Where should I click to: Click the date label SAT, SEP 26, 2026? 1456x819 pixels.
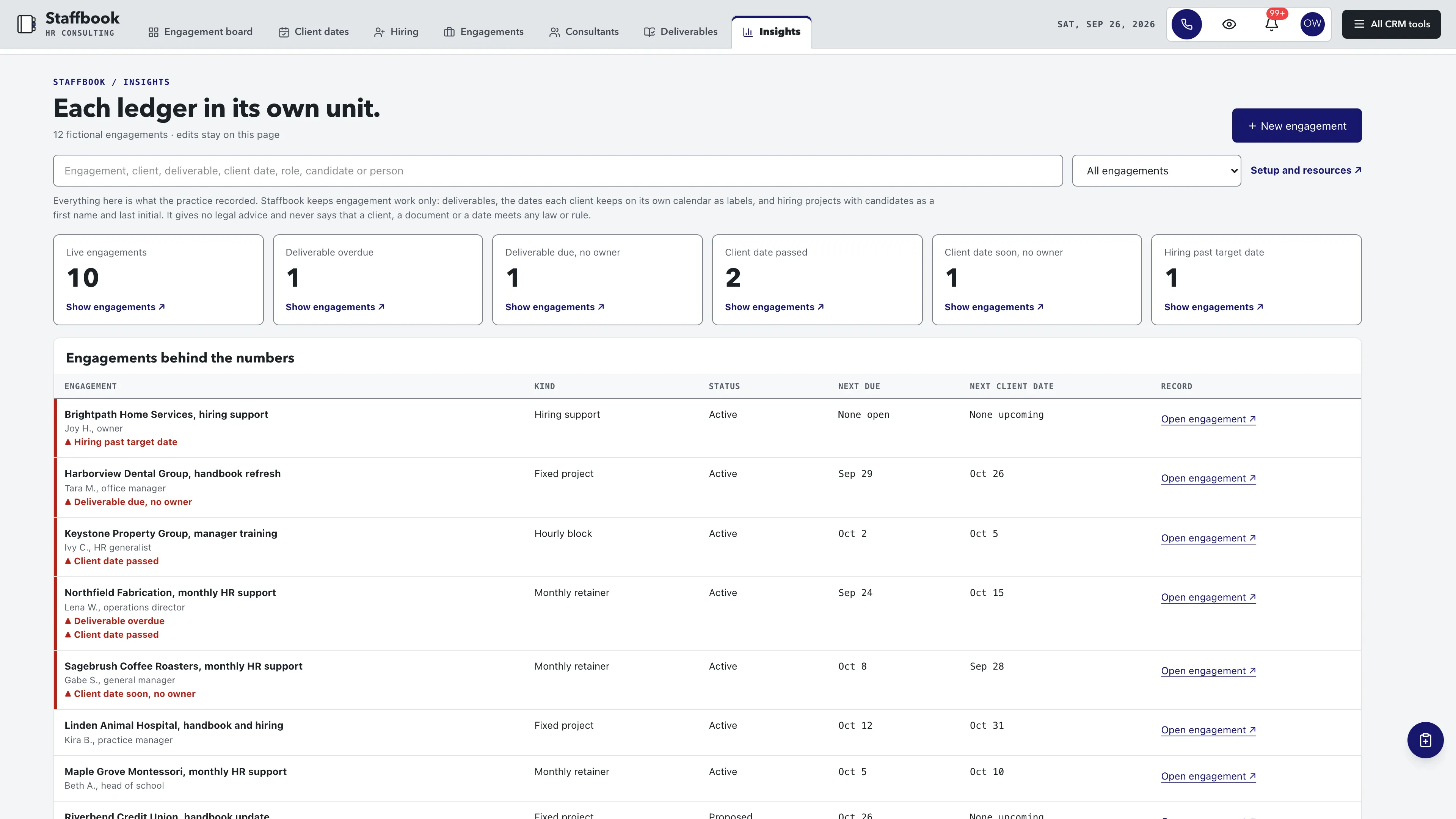coord(1106,24)
